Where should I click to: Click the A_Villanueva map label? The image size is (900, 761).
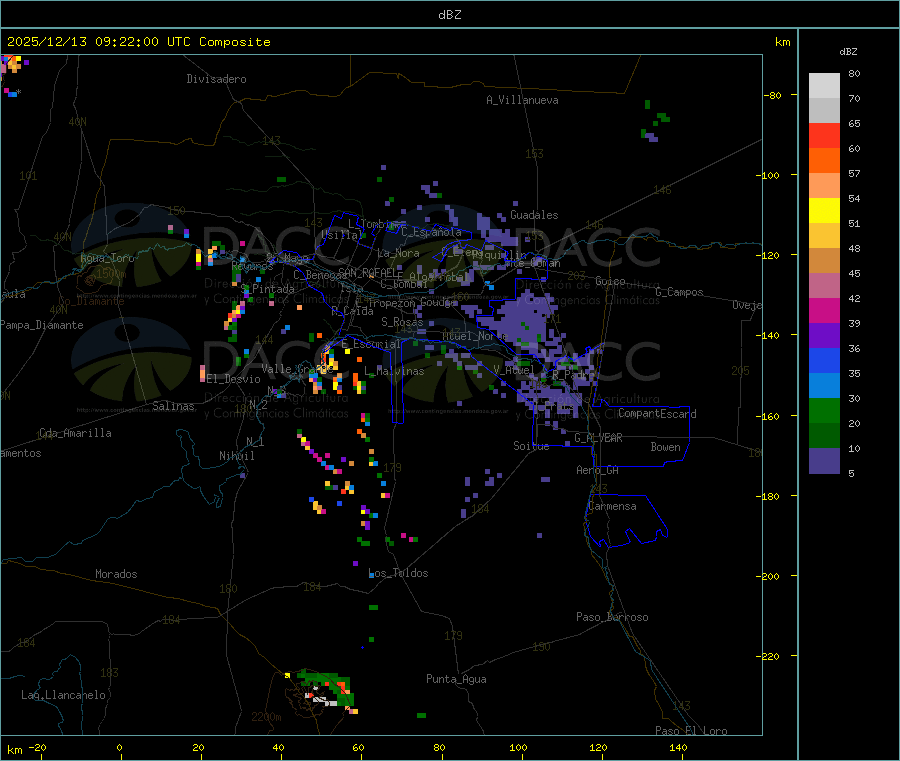tap(522, 100)
